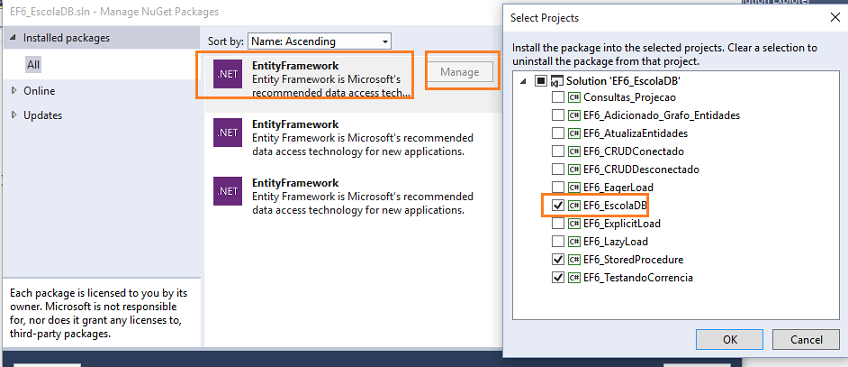Toggle the Solution 'EF6_EscolaDB' tri-state checkbox
The height and width of the screenshot is (367, 848).
point(540,81)
